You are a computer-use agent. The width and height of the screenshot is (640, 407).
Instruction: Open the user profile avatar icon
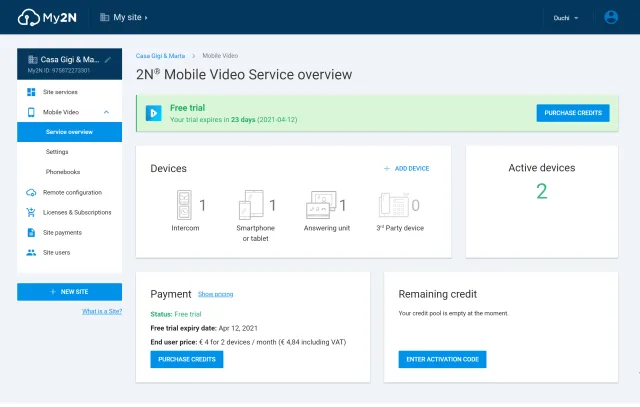612,17
